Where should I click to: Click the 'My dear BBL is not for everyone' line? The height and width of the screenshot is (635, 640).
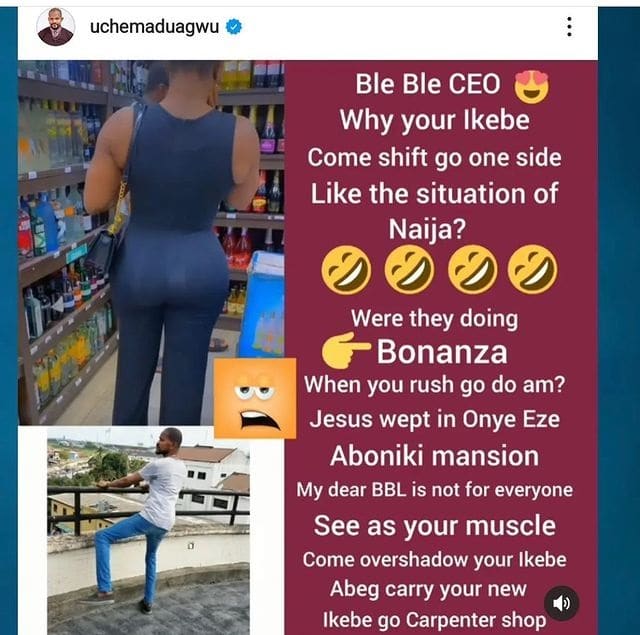point(435,490)
